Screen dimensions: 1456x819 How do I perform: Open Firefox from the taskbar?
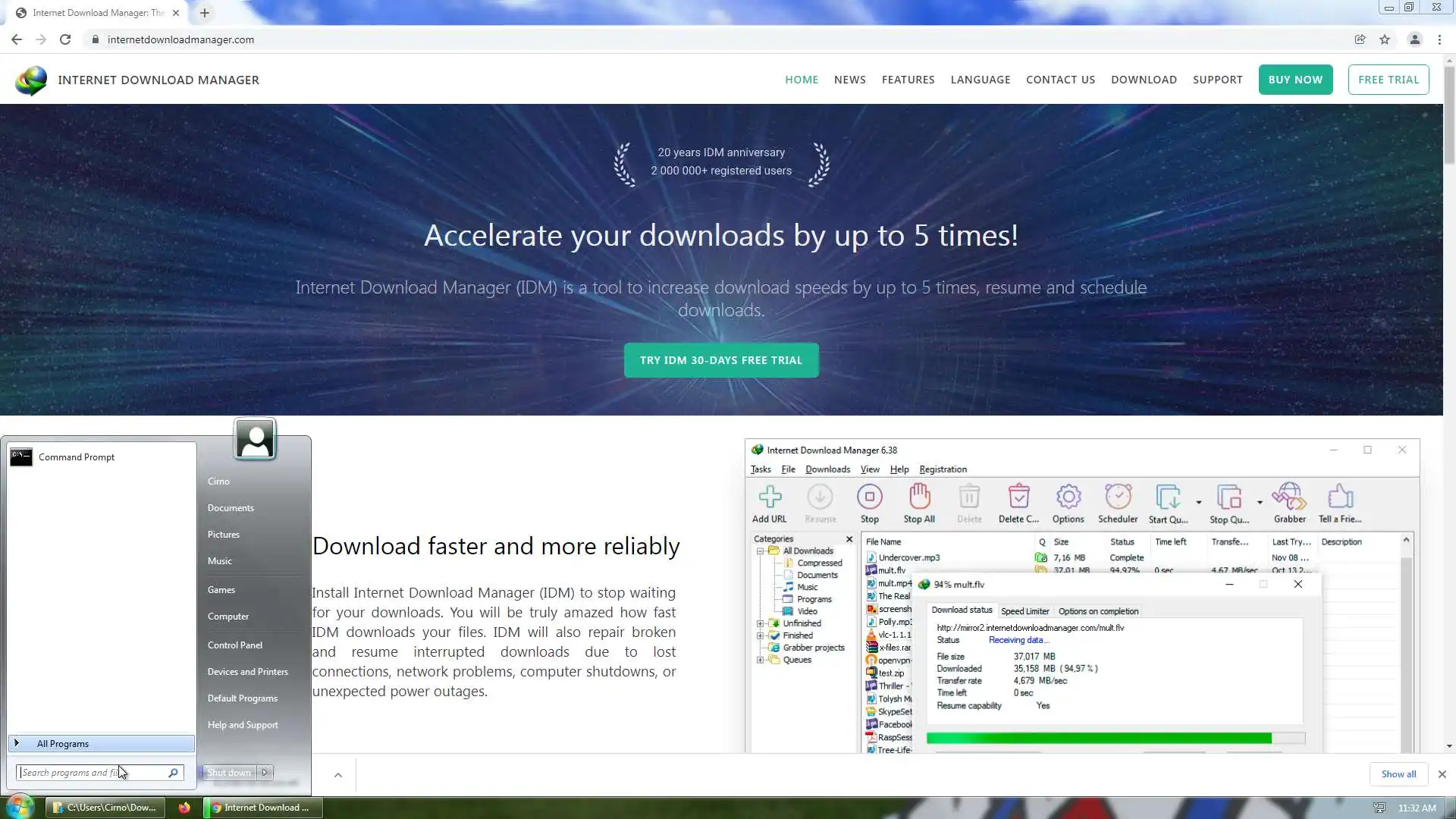pos(184,808)
